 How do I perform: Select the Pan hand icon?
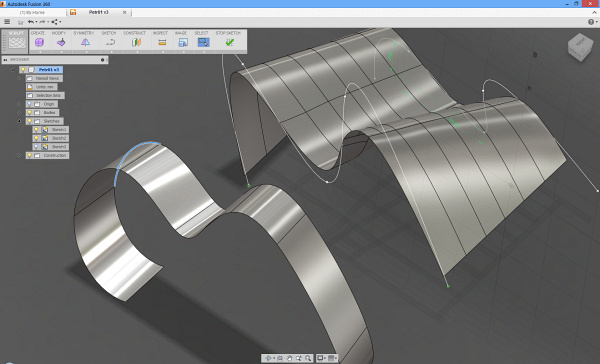(289, 358)
